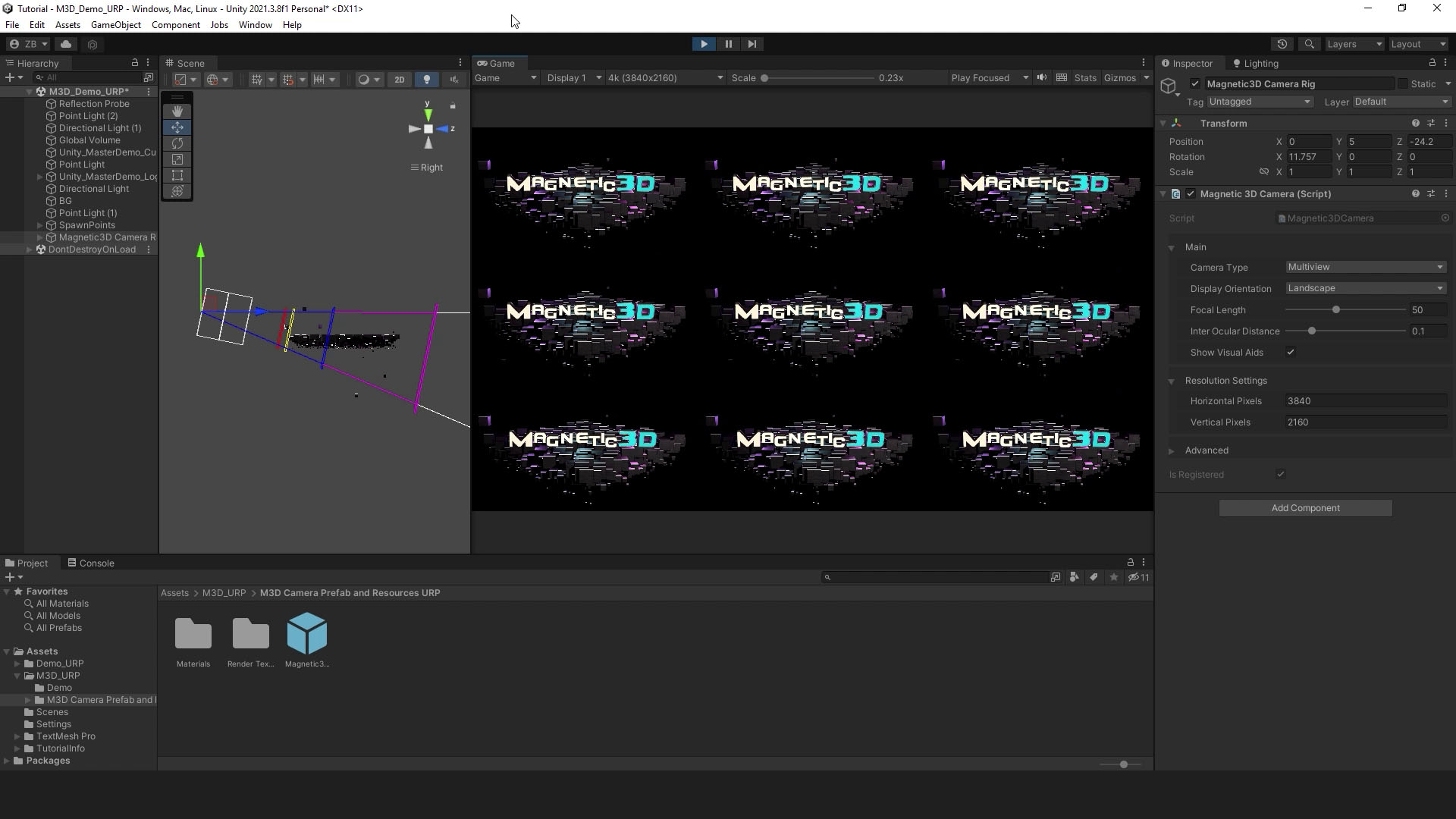The image size is (1456, 819).
Task: Collapse the Resolution Settings section
Action: click(x=1172, y=380)
